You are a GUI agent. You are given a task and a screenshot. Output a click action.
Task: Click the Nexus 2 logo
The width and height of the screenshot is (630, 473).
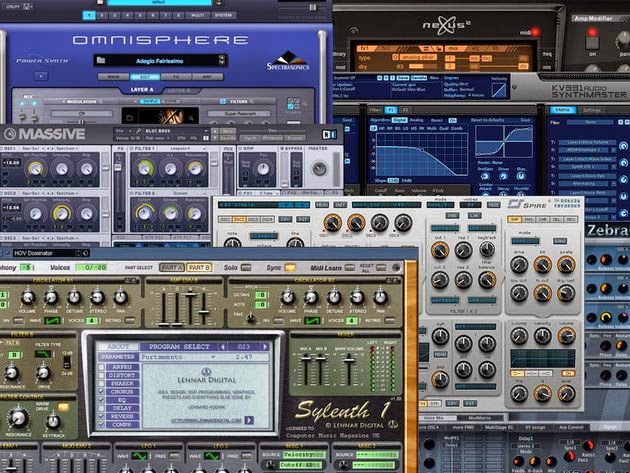click(446, 25)
